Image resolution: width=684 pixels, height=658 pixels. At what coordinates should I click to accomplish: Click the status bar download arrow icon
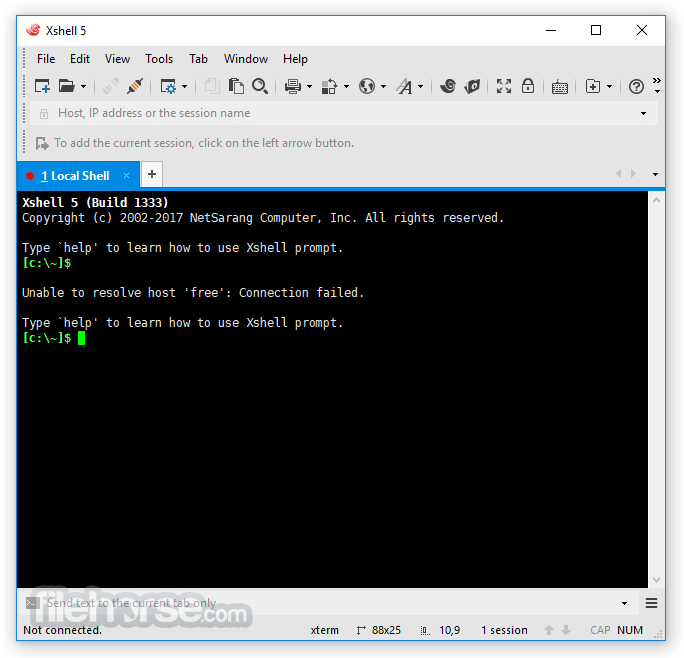point(566,630)
